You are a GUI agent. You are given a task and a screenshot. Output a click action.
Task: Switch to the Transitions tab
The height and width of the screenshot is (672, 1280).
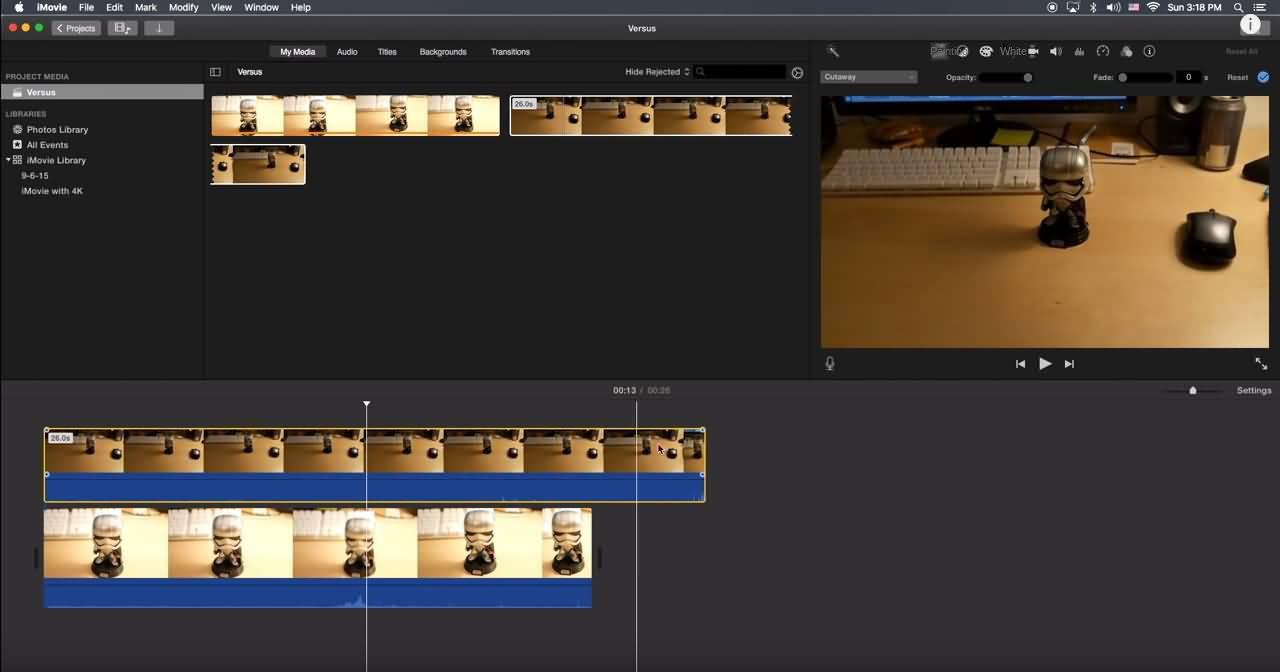click(x=510, y=51)
